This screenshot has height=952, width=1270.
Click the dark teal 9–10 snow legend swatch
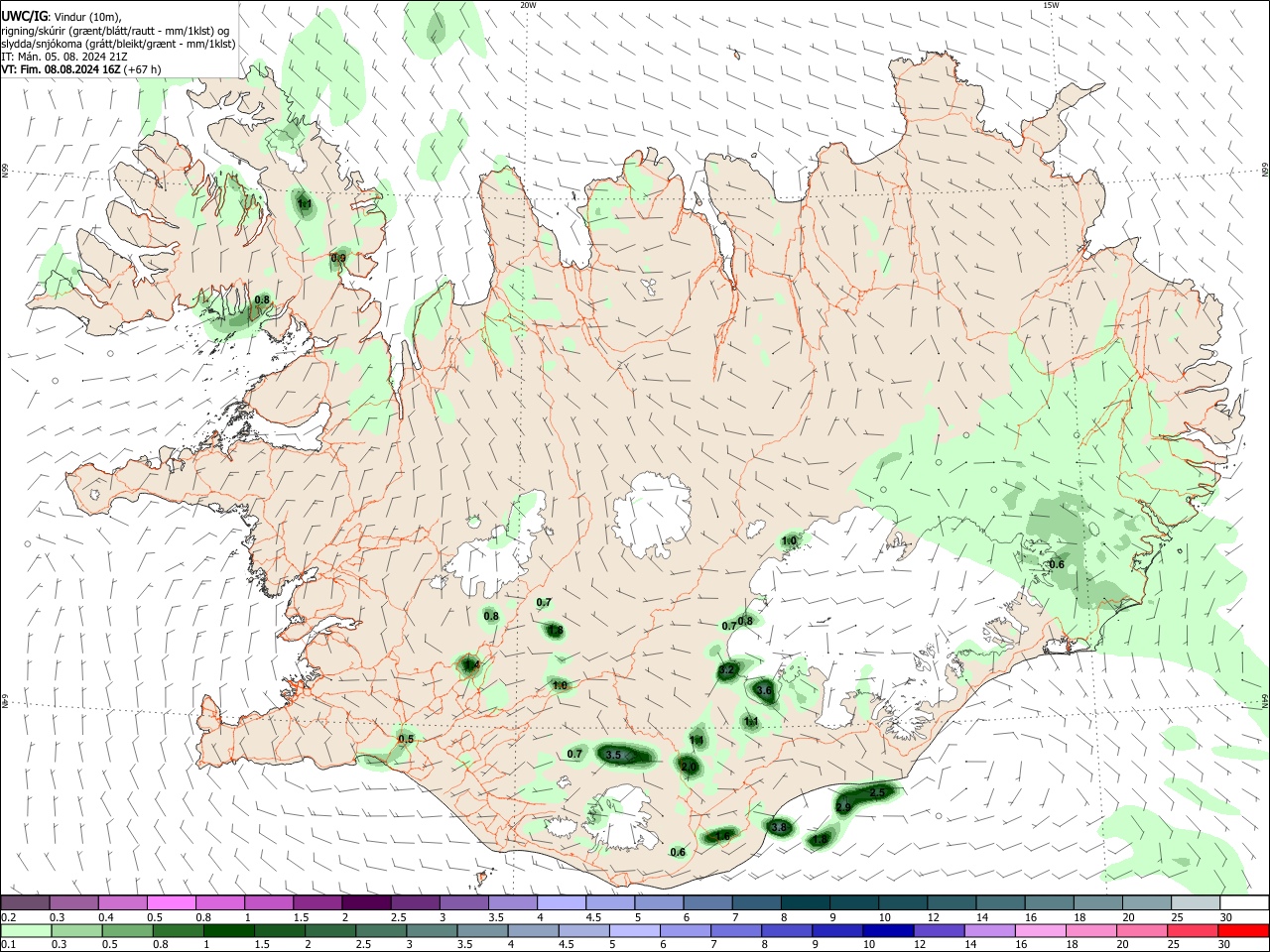click(852, 903)
